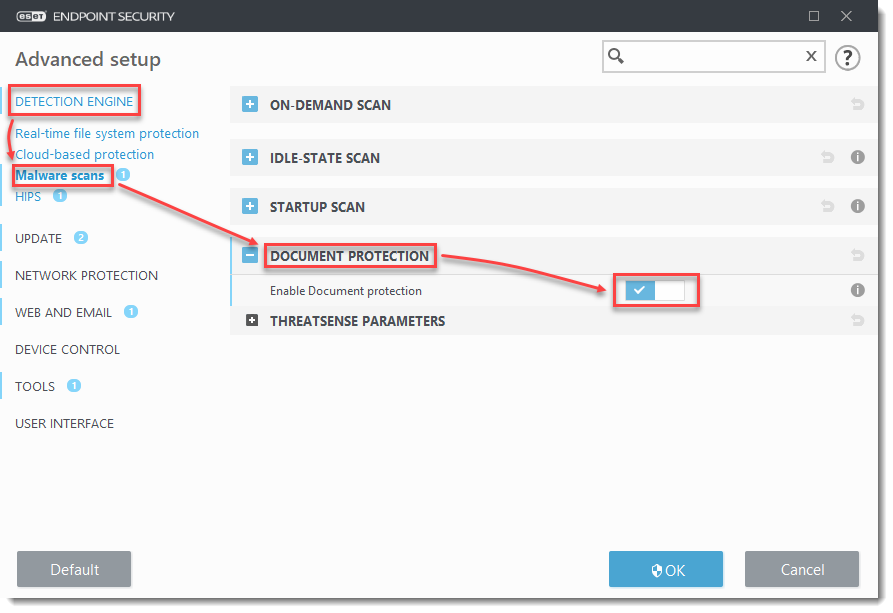The width and height of the screenshot is (893, 613).
Task: Expand the On-Demand Scan section
Action: pyautogui.click(x=249, y=104)
